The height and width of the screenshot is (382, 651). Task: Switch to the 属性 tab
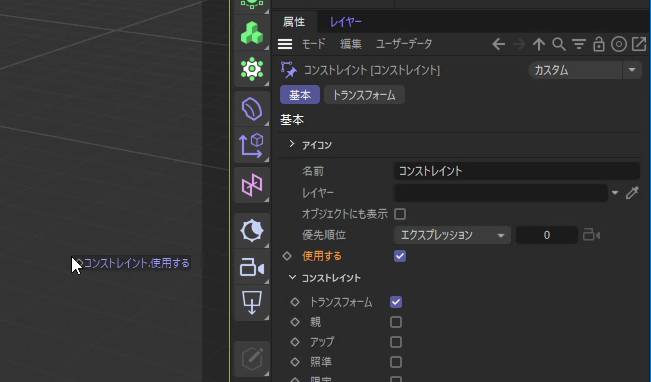click(294, 22)
